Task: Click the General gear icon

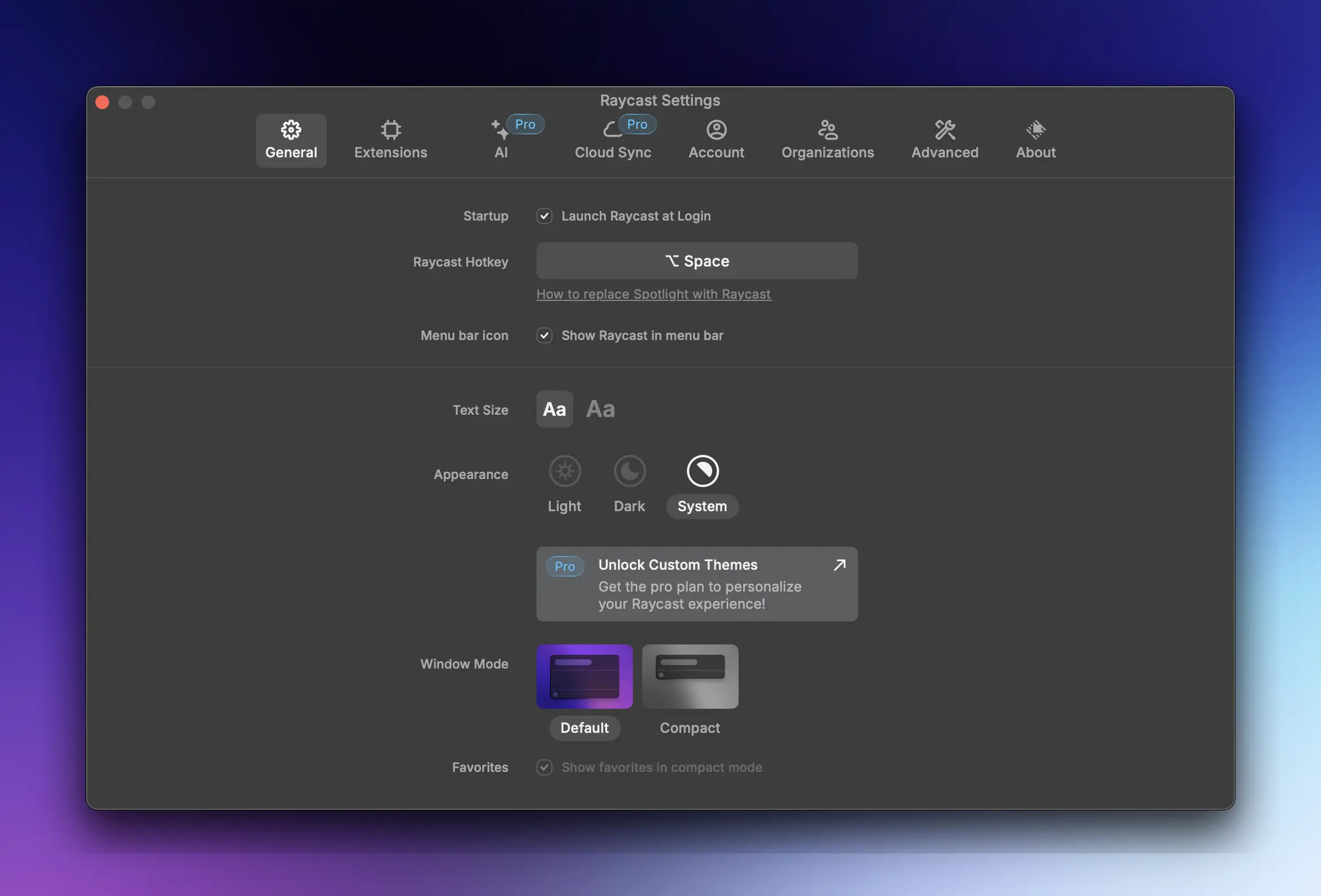Action: point(291,129)
